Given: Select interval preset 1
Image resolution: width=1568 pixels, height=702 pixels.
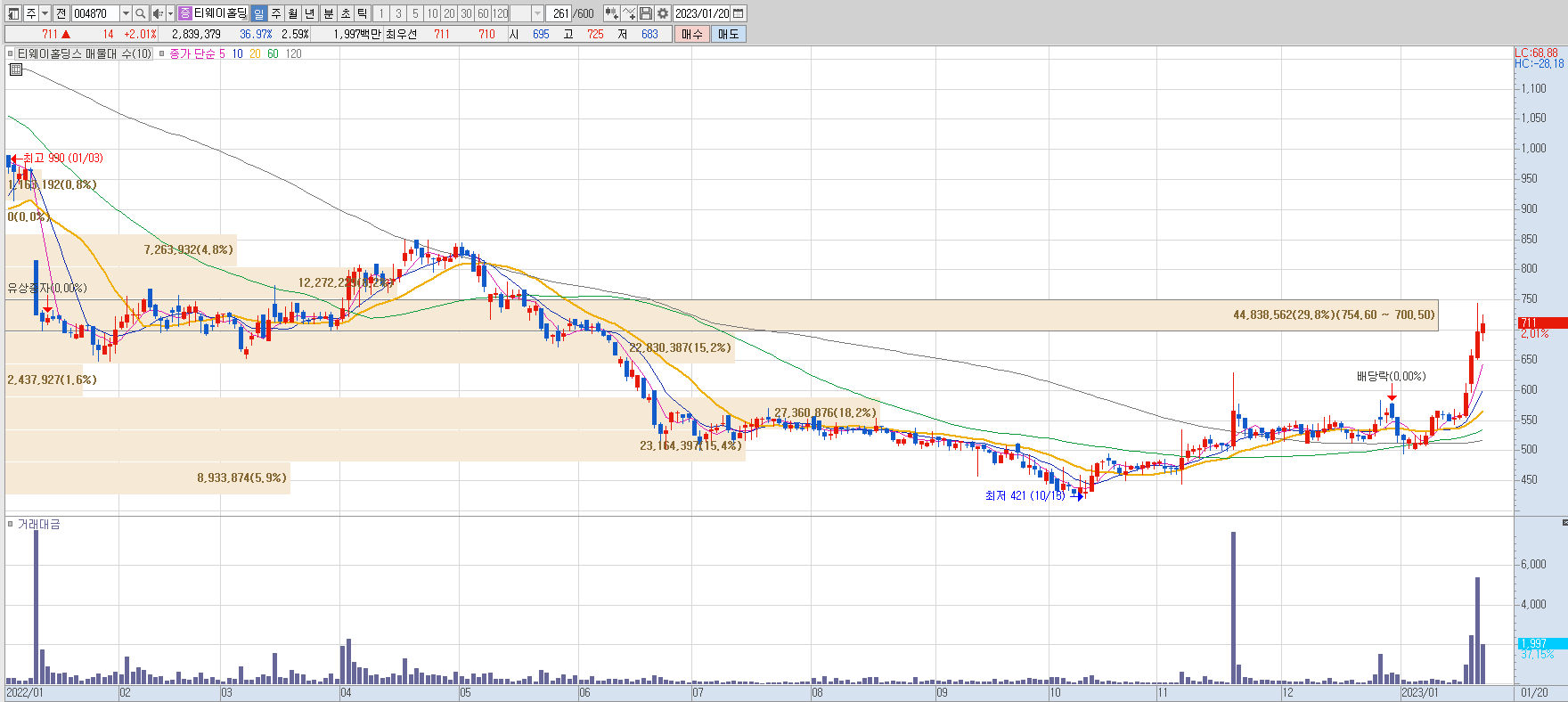Looking at the screenshot, I should pos(381,13).
